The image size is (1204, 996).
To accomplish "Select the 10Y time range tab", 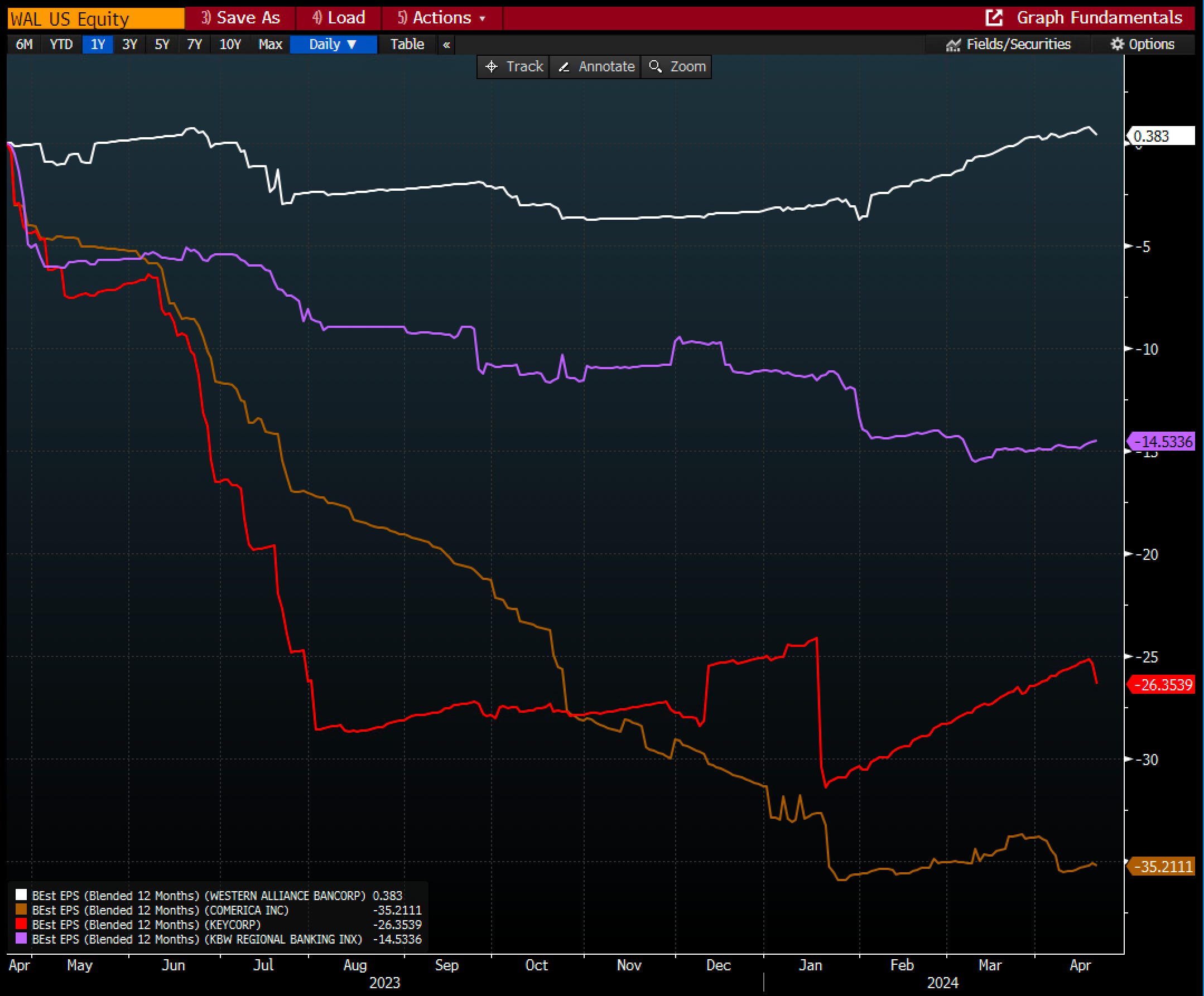I will pos(230,44).
